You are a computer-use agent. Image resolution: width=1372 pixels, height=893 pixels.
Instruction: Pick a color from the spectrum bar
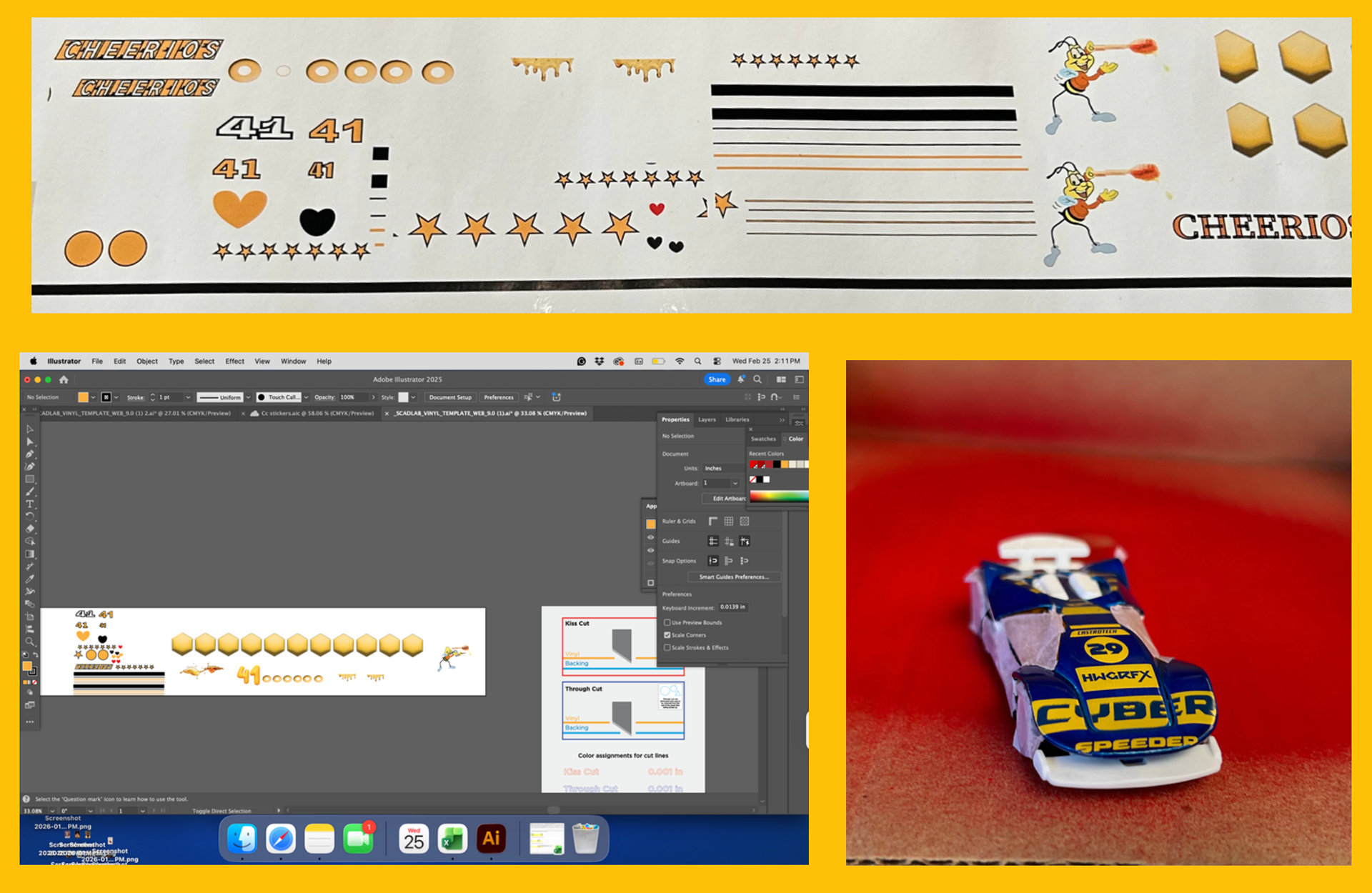coord(779,497)
